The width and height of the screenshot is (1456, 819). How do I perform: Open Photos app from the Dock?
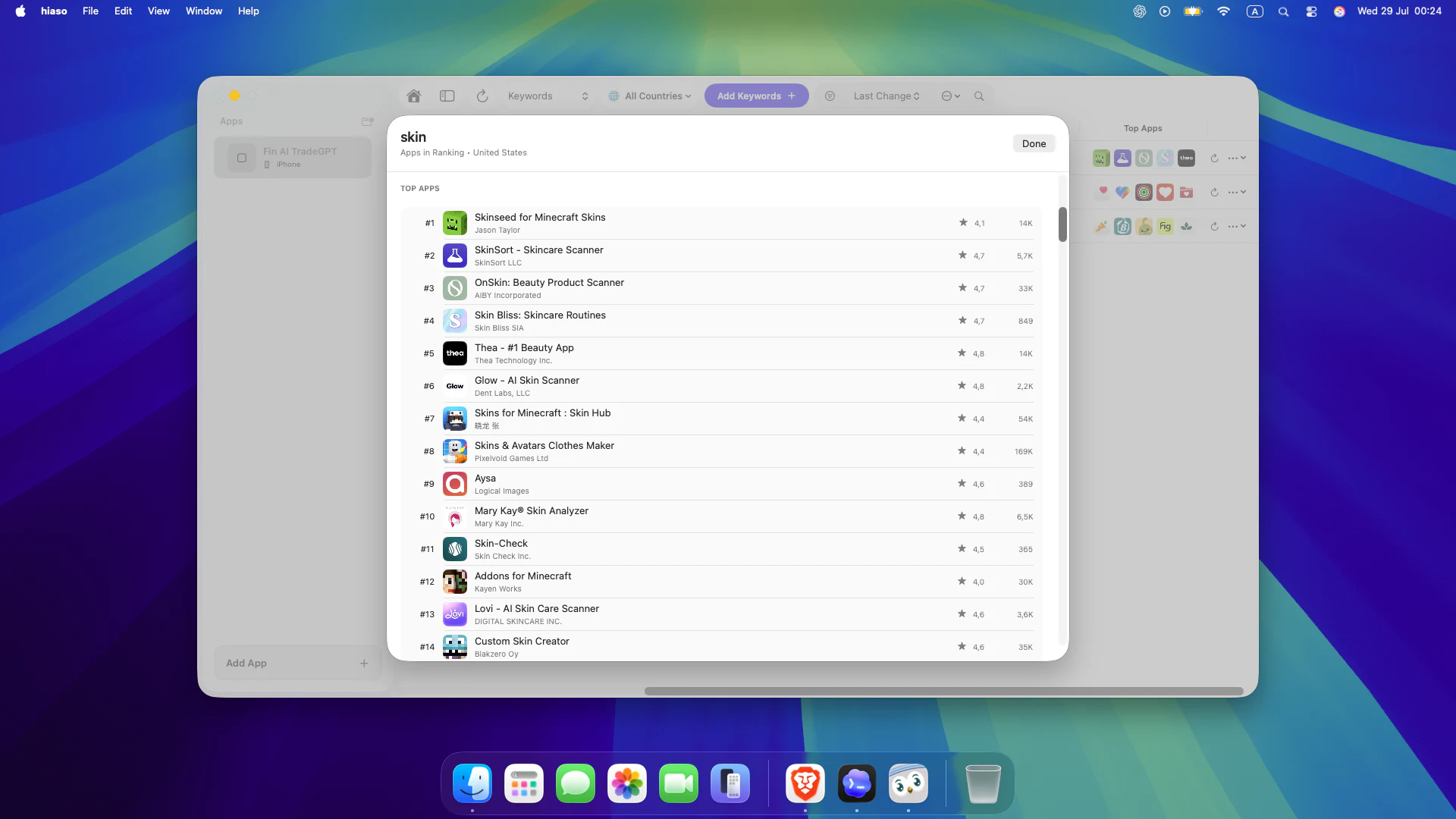click(x=627, y=783)
